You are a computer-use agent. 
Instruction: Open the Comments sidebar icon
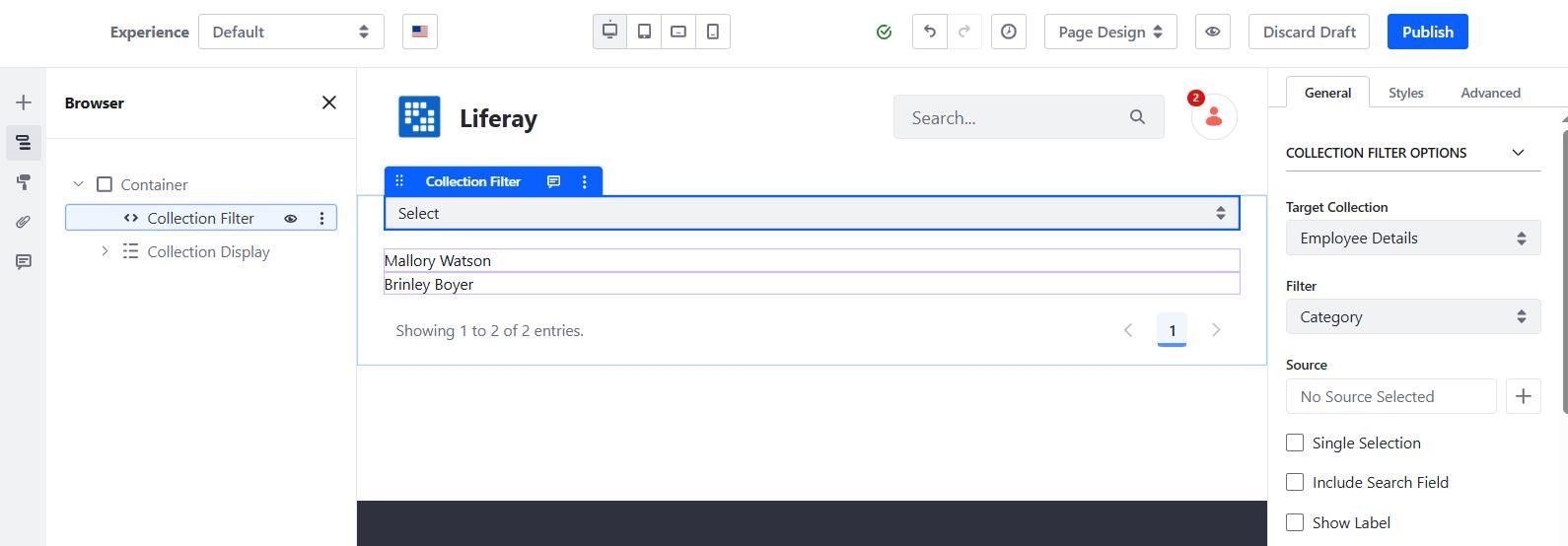click(x=24, y=261)
